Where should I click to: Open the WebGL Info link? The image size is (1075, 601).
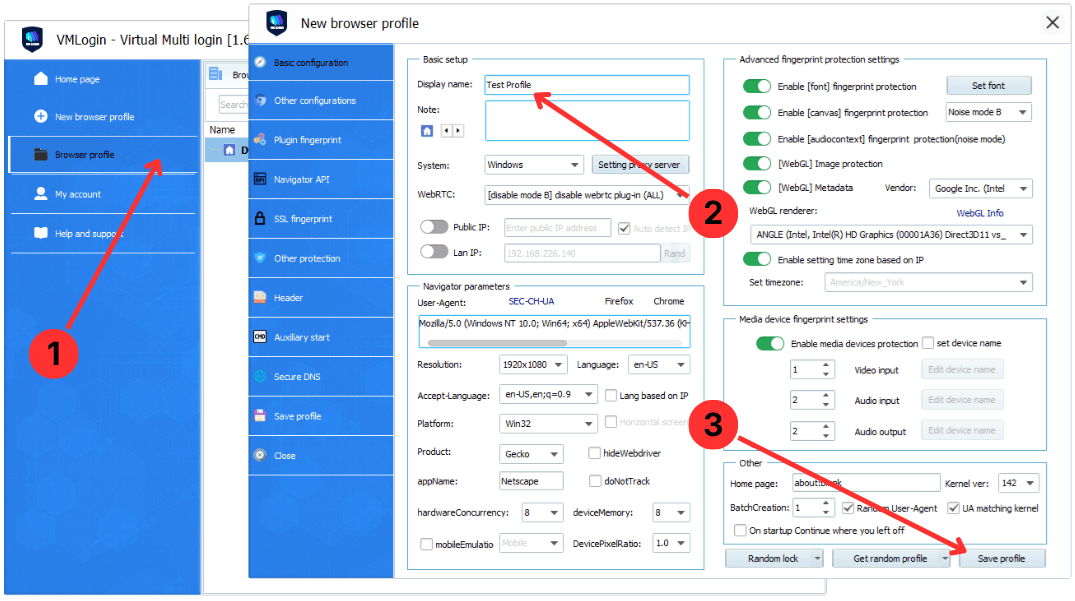coord(980,213)
